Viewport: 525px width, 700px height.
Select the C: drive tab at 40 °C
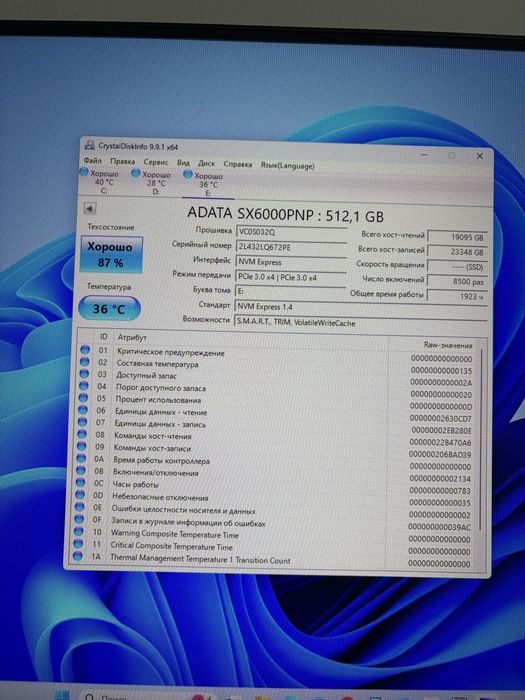coord(100,181)
